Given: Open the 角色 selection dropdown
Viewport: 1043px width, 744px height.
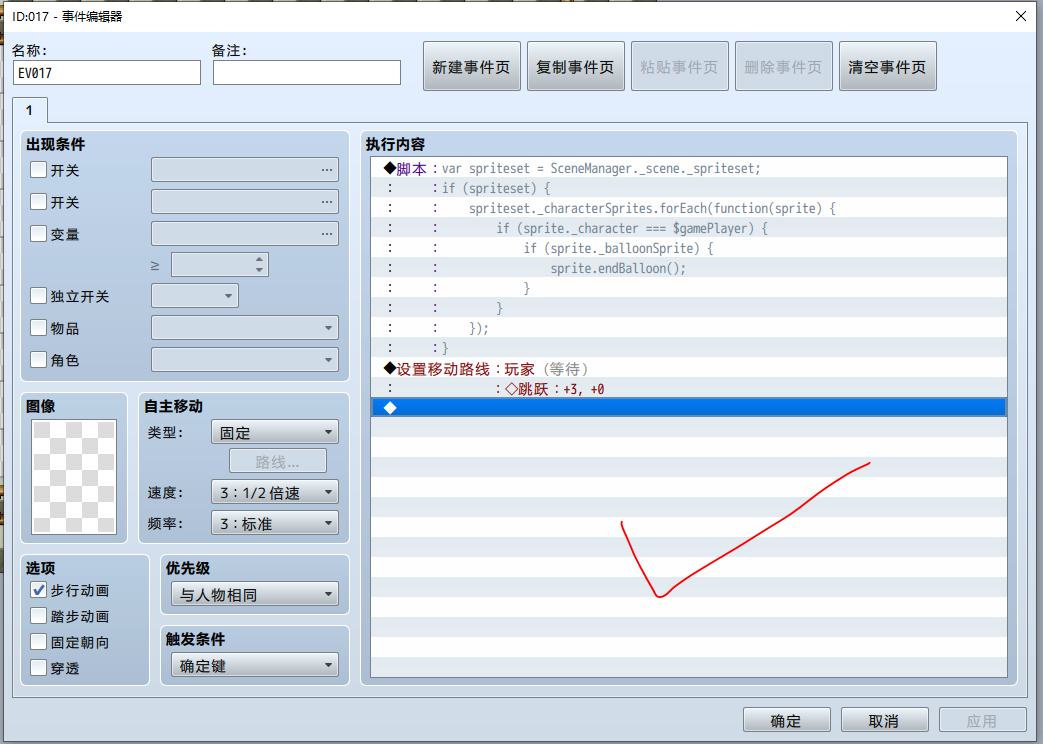Looking at the screenshot, I should (245, 359).
